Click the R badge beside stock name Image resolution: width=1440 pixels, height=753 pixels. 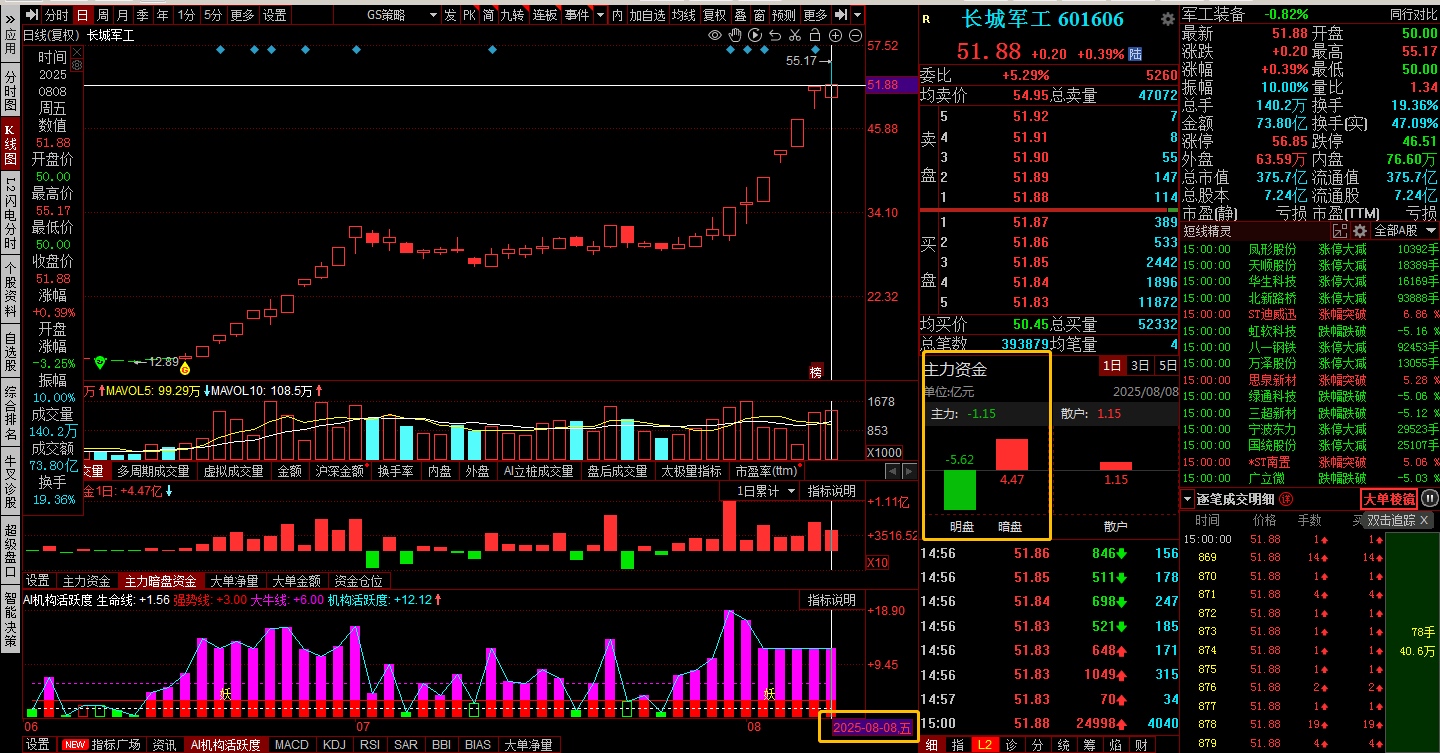point(925,19)
